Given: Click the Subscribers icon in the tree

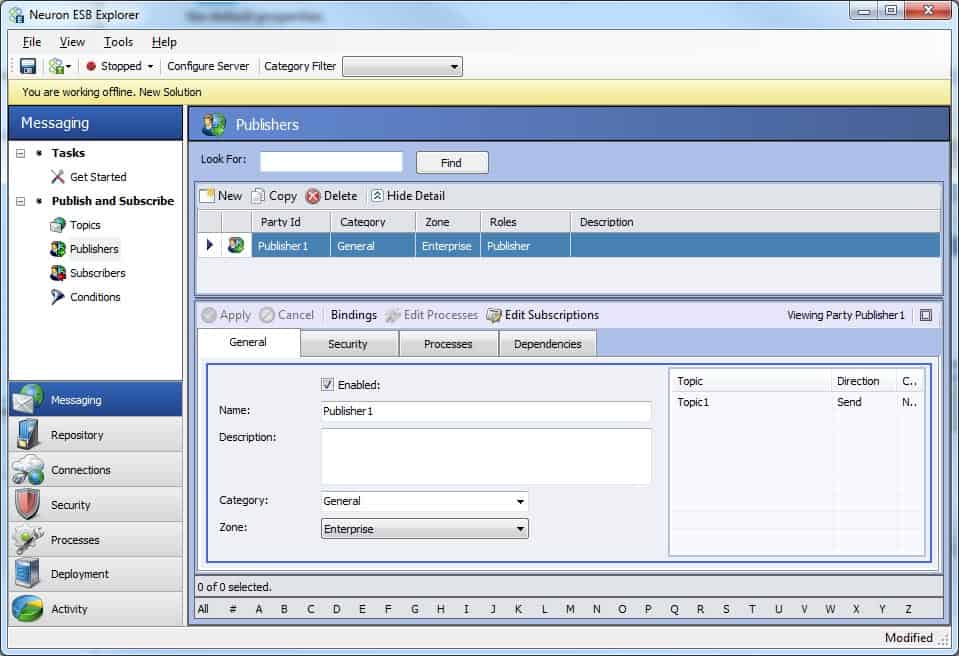Looking at the screenshot, I should (x=57, y=273).
